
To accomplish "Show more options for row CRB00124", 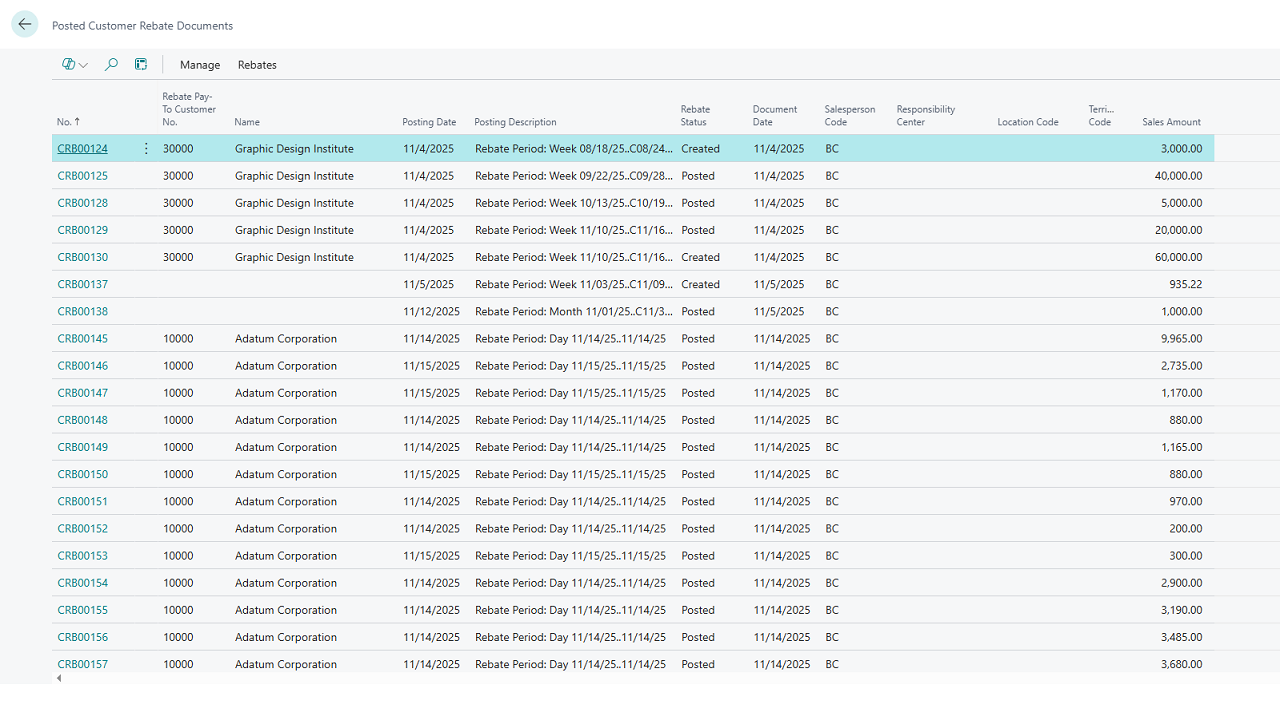I will pos(146,149).
